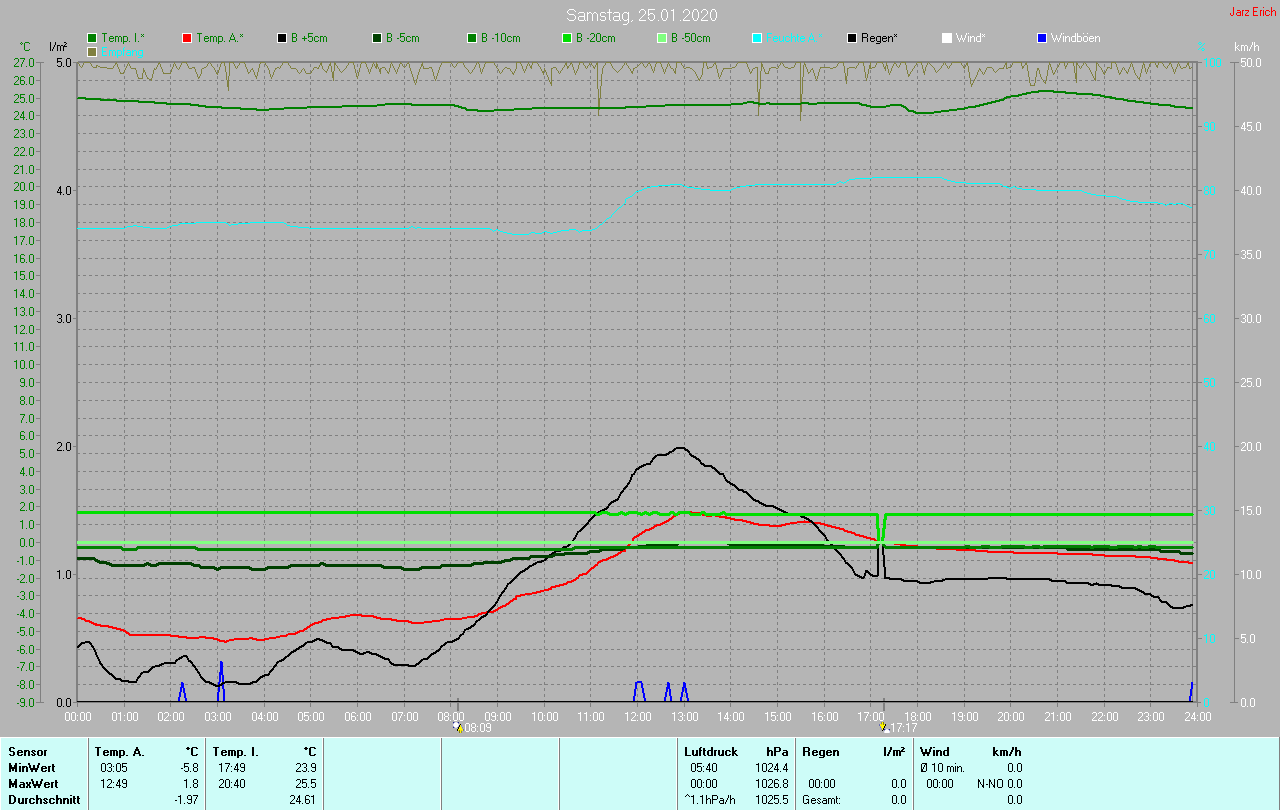Click the 23.9 indoor minimum value
The image size is (1280, 810).
tap(306, 768)
